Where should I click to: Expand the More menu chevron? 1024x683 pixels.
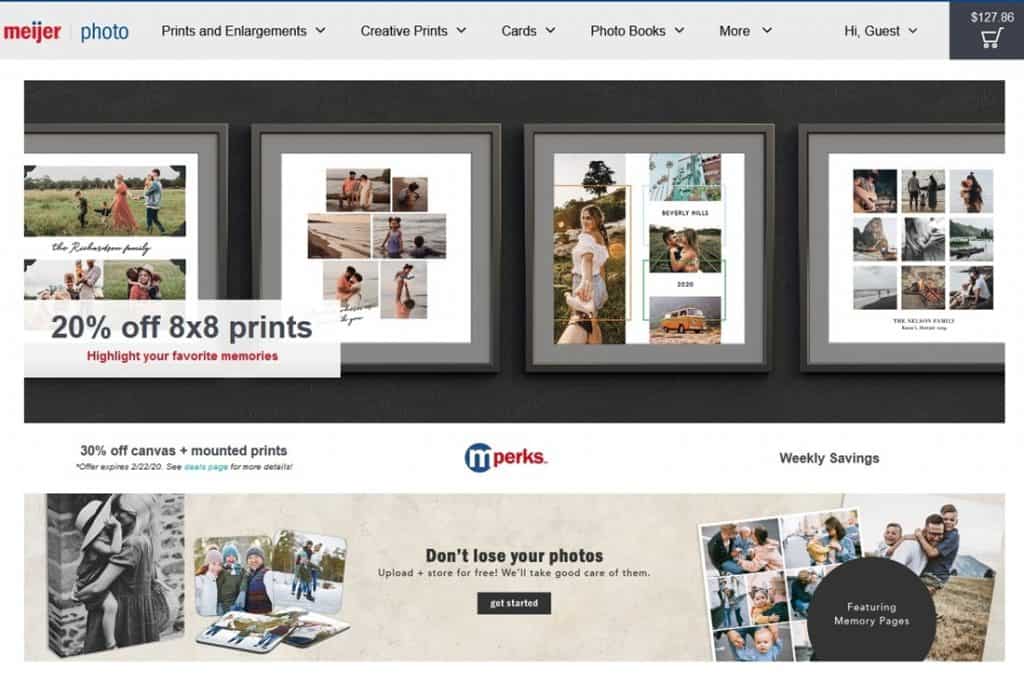coord(767,31)
